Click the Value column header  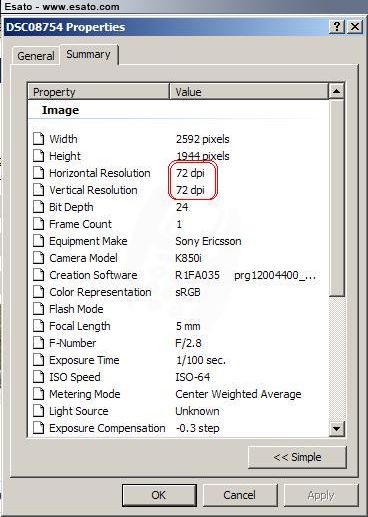(249, 92)
